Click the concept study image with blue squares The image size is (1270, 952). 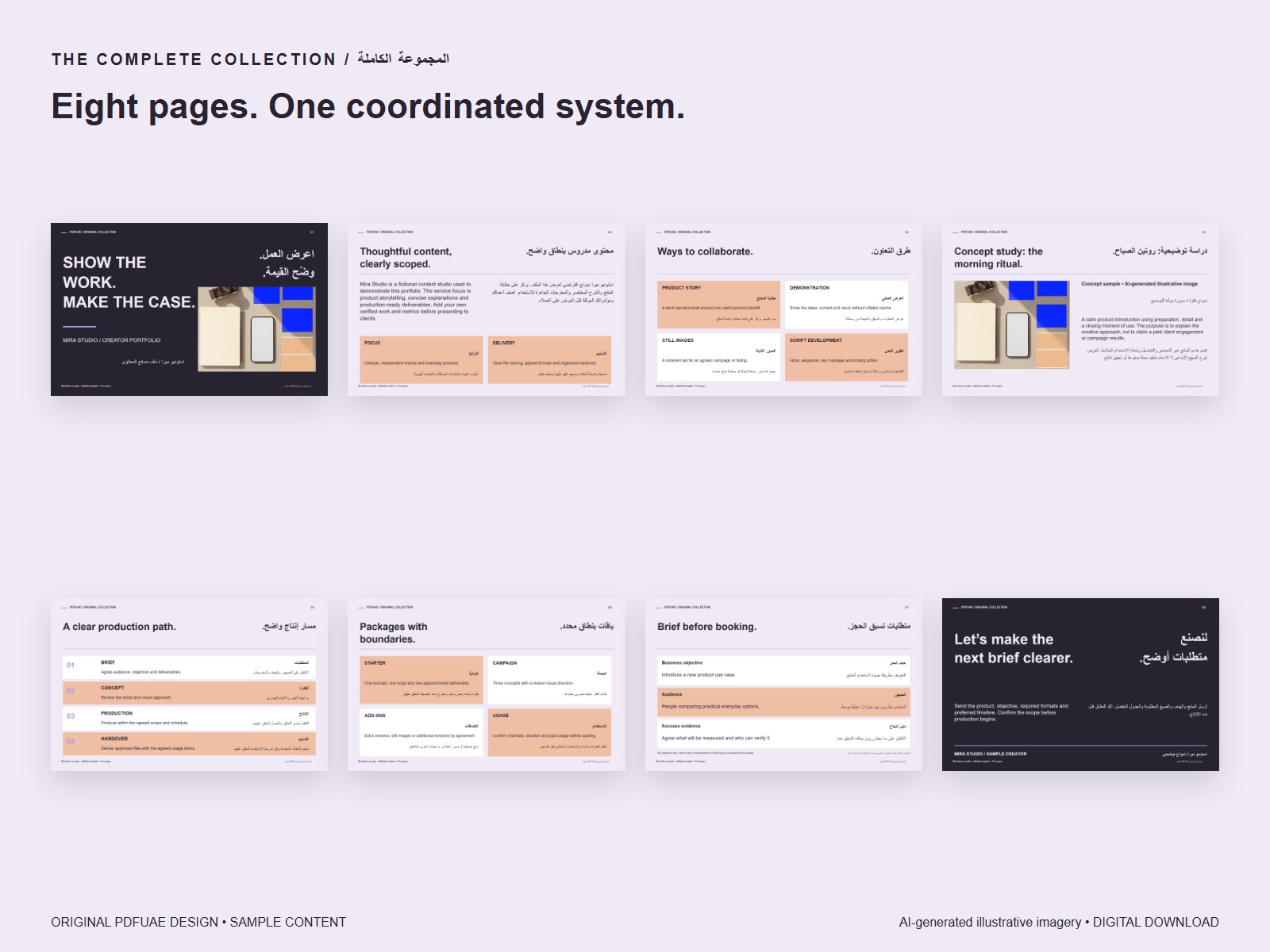pyautogui.click(x=1011, y=324)
